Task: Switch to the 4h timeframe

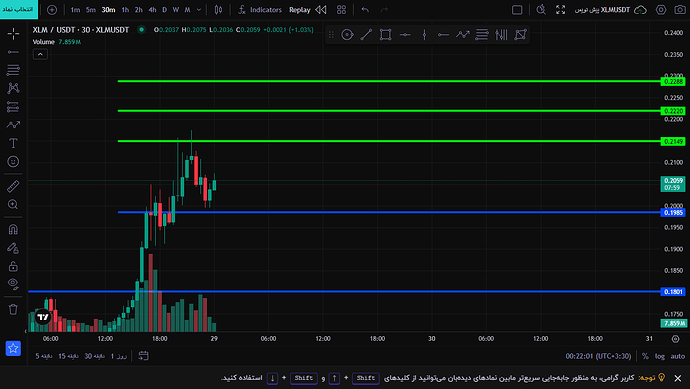Action: click(152, 10)
